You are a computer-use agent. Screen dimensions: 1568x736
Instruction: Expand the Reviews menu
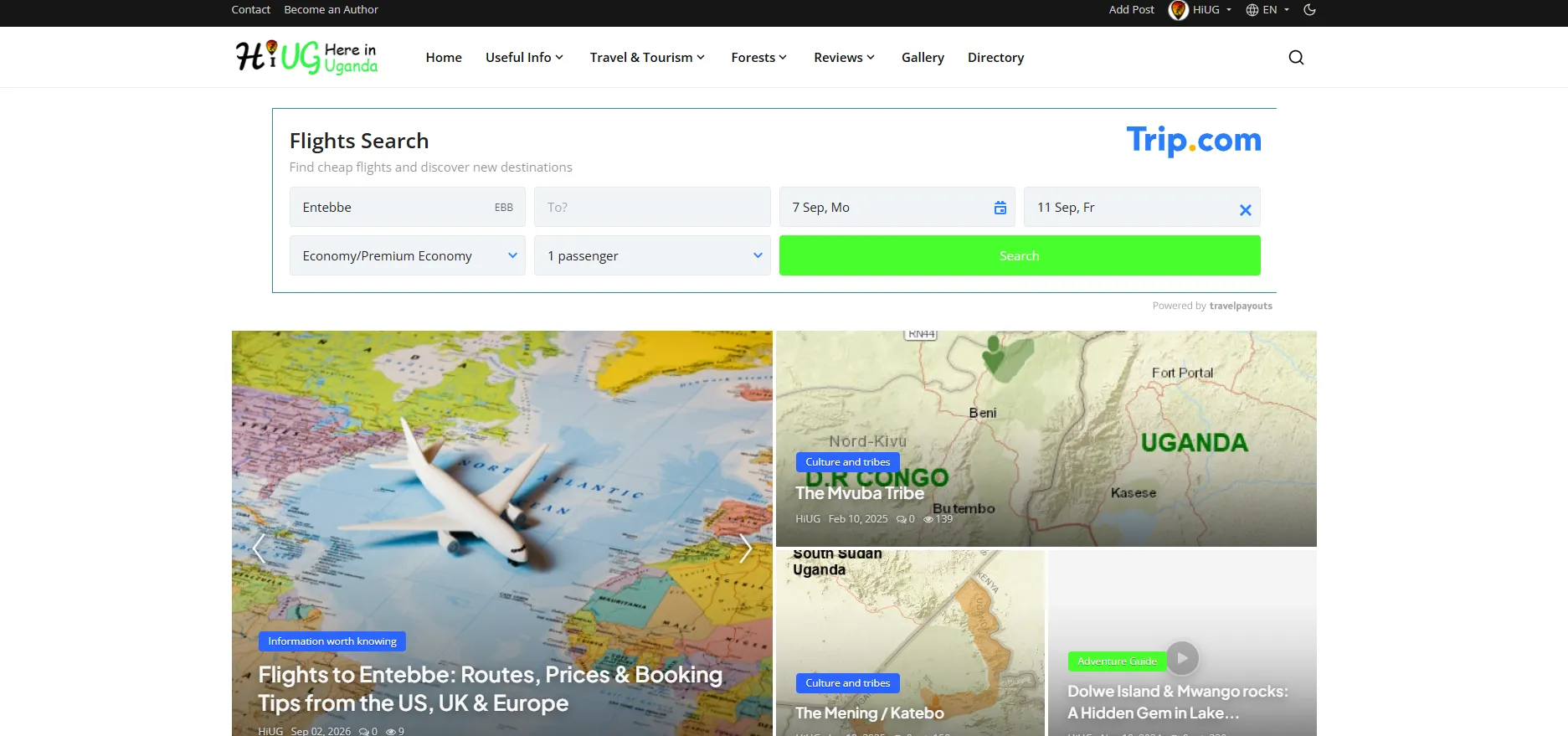pyautogui.click(x=844, y=57)
